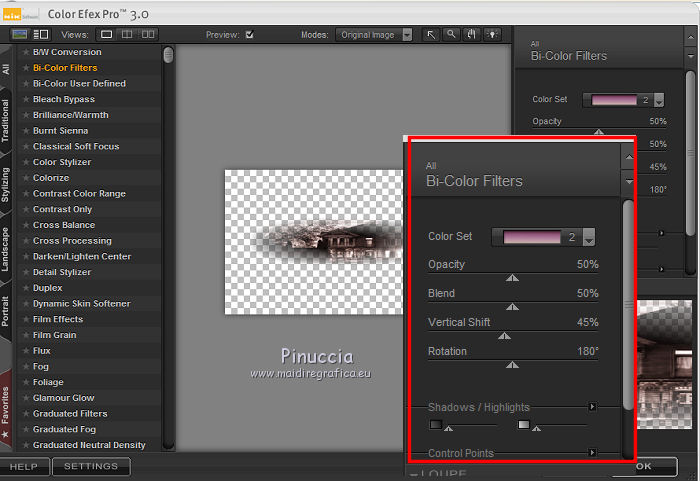Select the zoom magnifier tool
Image resolution: width=700 pixels, height=481 pixels.
tap(451, 34)
